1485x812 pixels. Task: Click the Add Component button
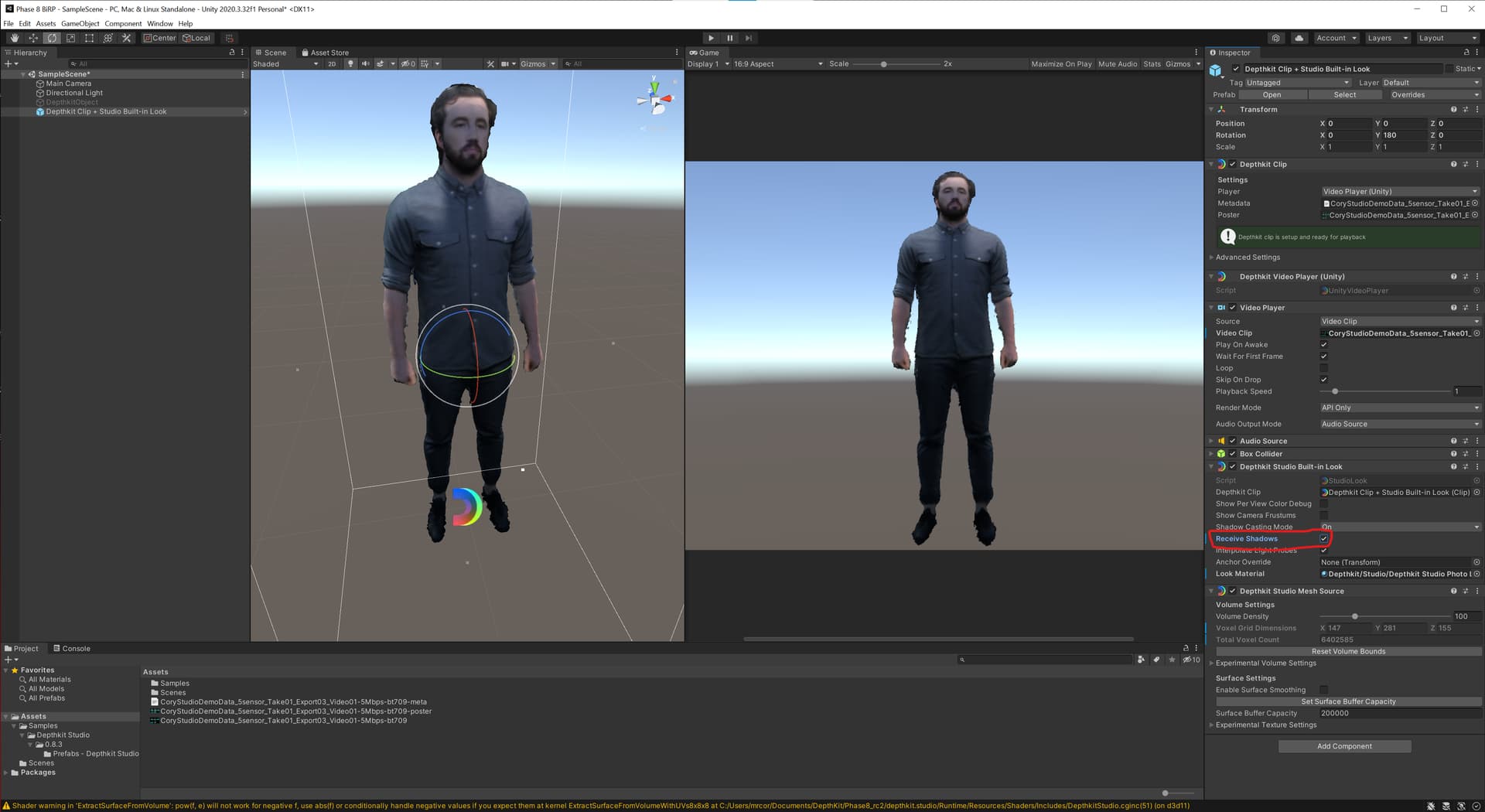(x=1343, y=746)
